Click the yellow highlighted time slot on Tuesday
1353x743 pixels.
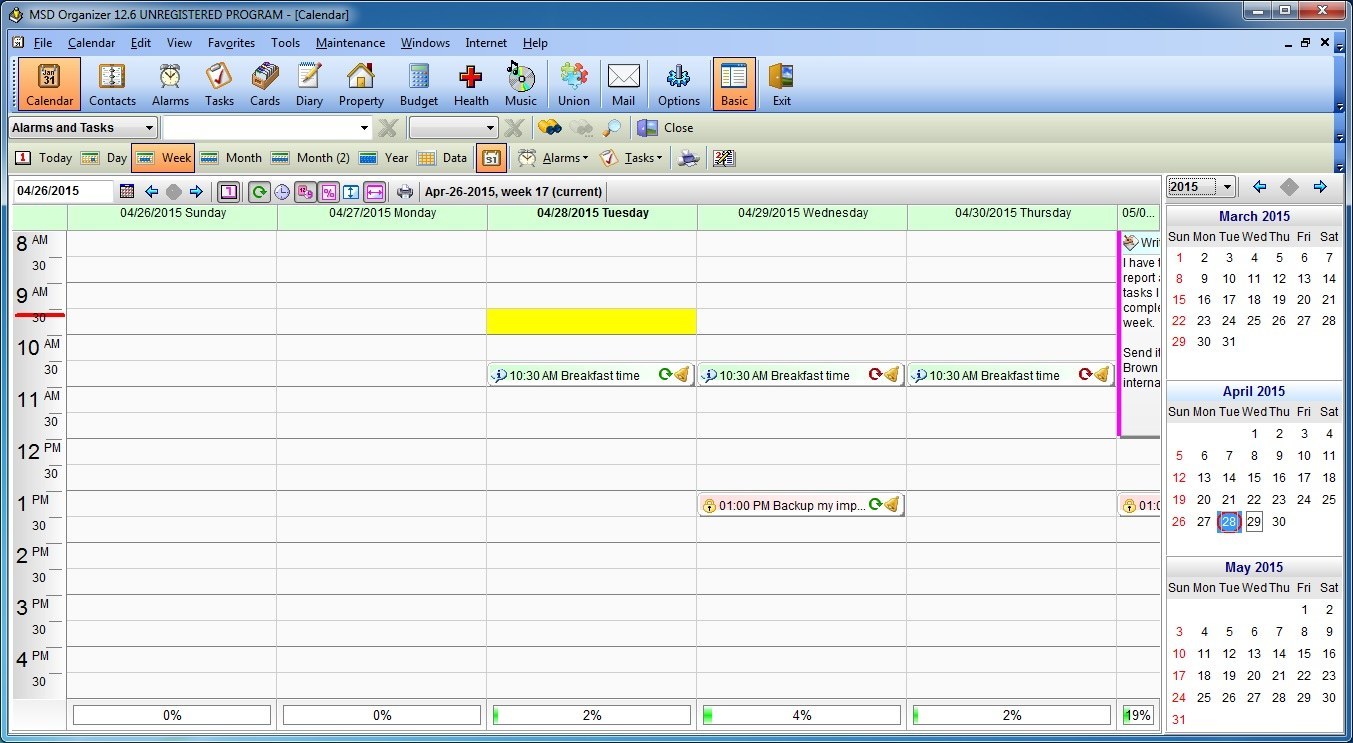[591, 321]
